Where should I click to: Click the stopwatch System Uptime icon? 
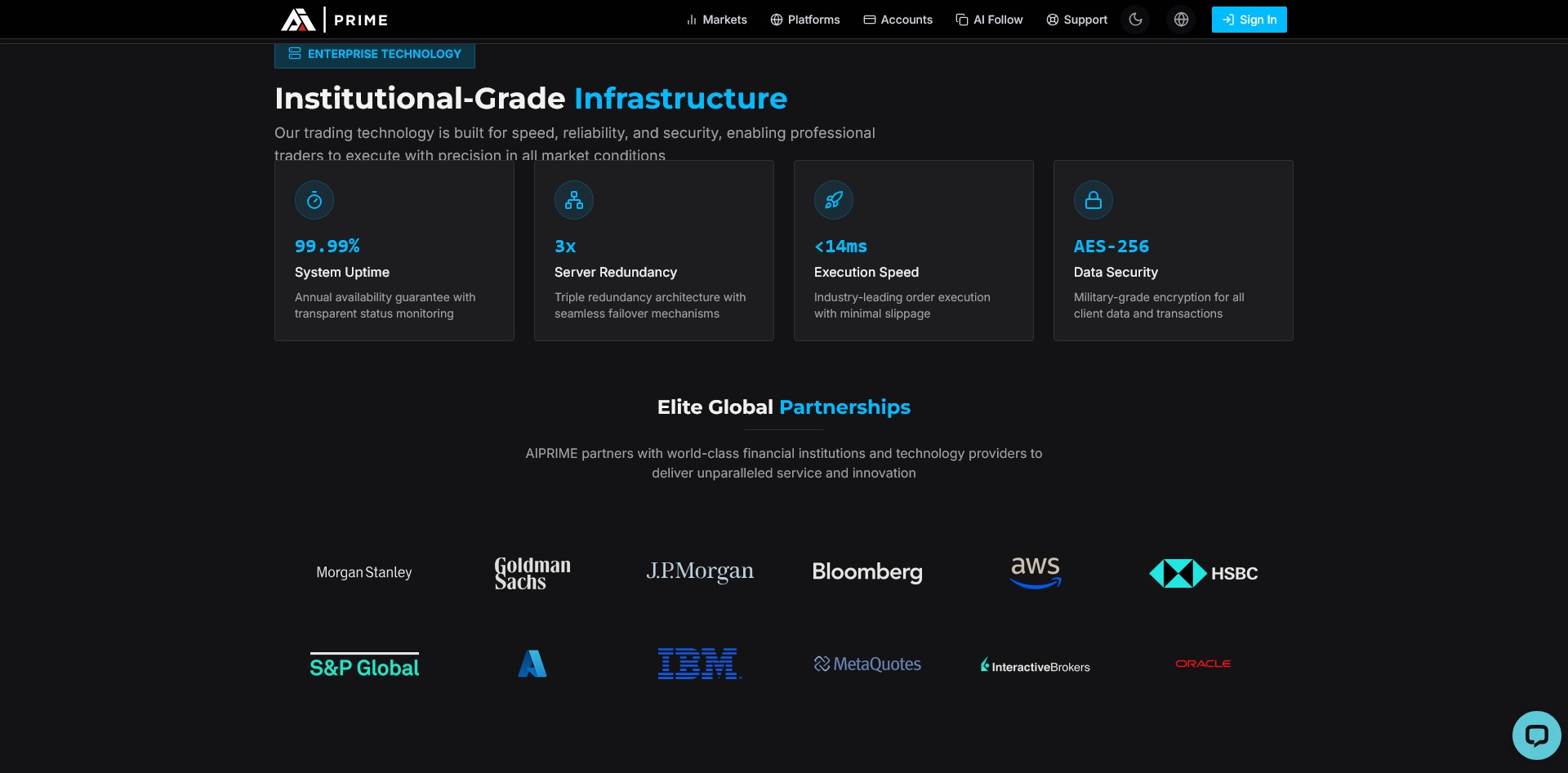(314, 200)
